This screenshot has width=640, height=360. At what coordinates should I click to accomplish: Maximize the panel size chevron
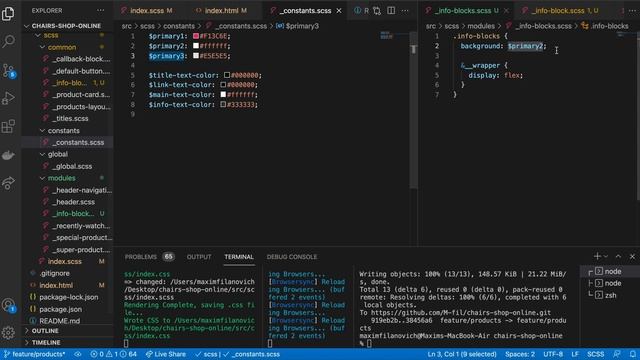[618, 256]
